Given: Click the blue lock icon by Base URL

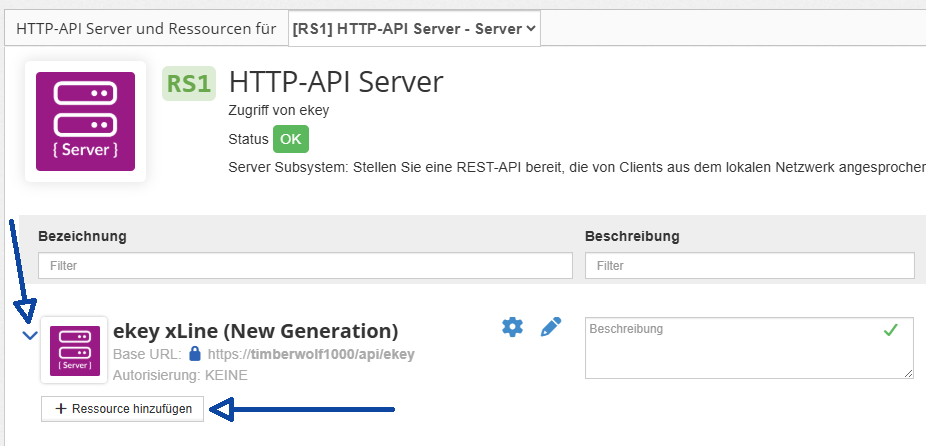Looking at the screenshot, I should (x=195, y=354).
